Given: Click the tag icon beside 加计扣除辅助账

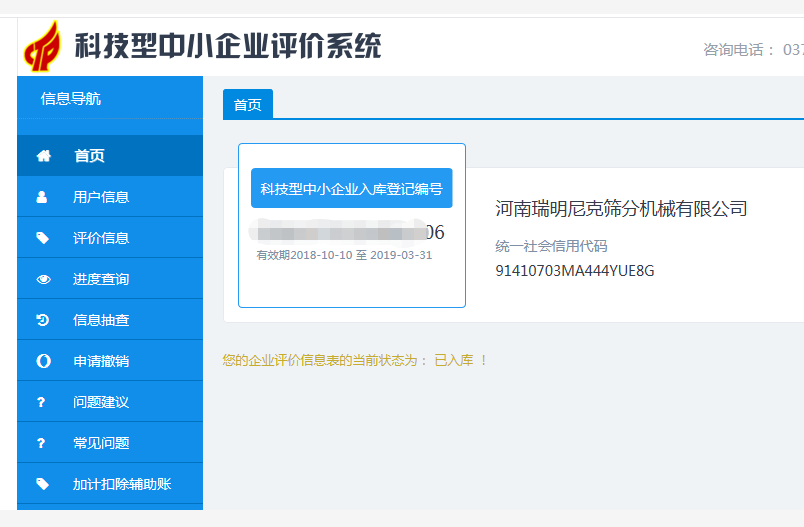Looking at the screenshot, I should pyautogui.click(x=42, y=484).
